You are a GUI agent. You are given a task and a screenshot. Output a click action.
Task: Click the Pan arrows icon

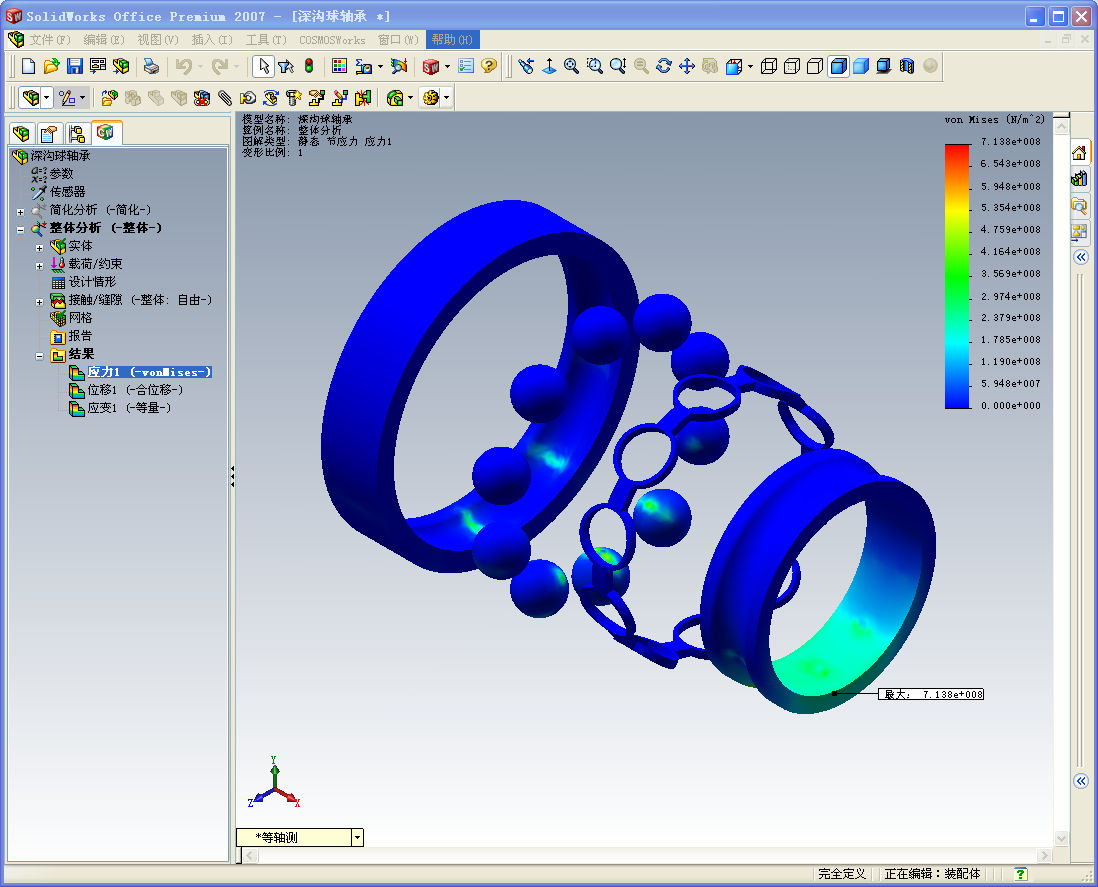click(x=686, y=67)
